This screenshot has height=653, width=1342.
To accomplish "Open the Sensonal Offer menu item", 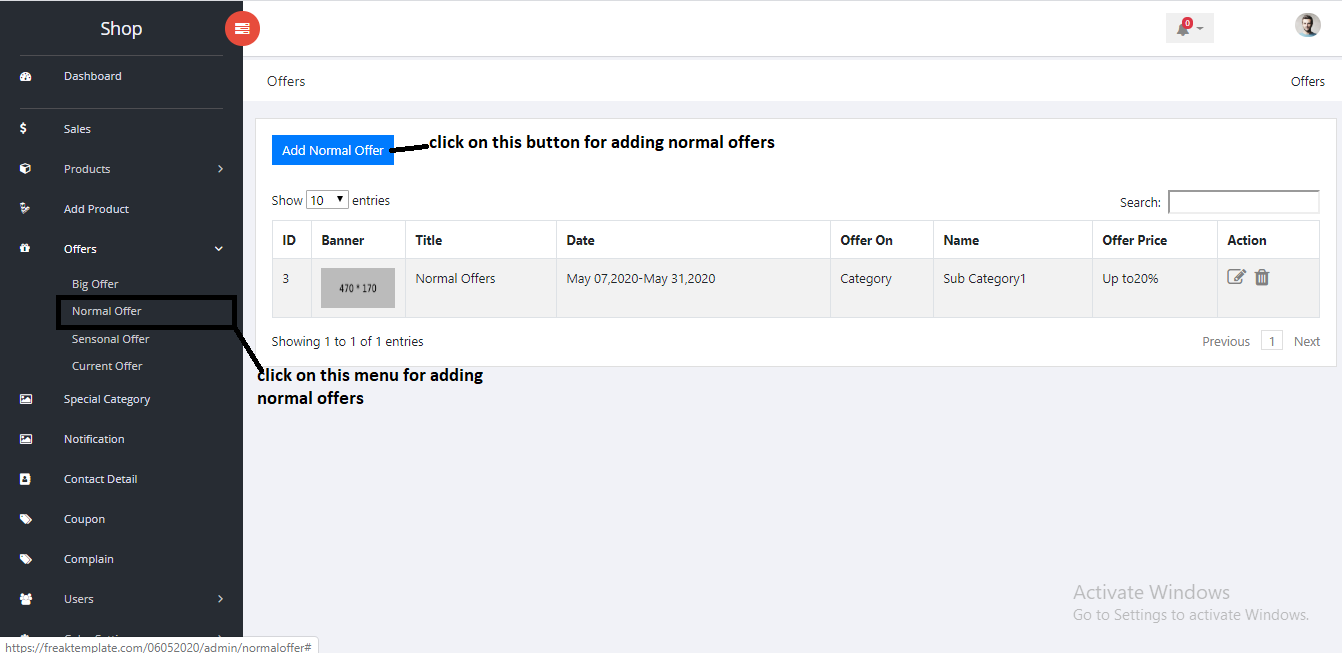I will pos(110,339).
